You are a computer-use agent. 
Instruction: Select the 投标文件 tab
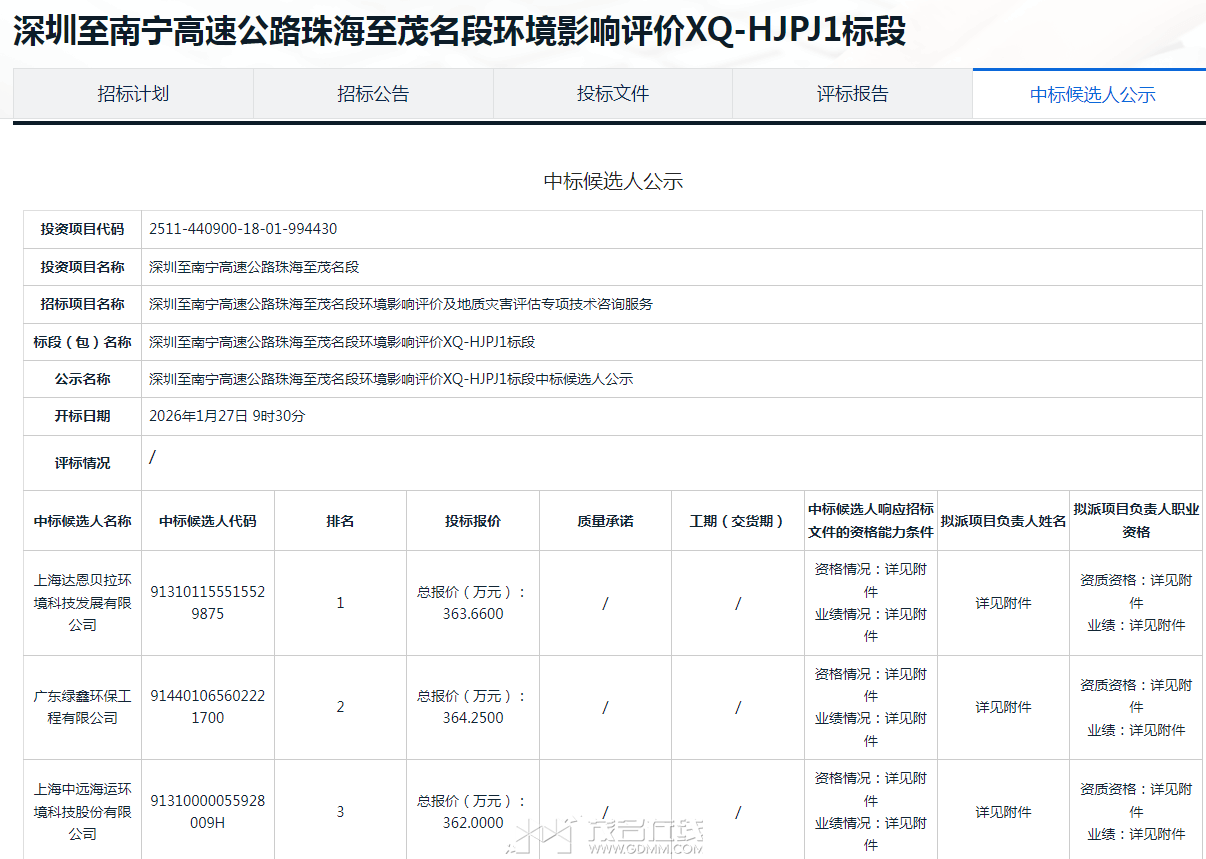point(613,94)
